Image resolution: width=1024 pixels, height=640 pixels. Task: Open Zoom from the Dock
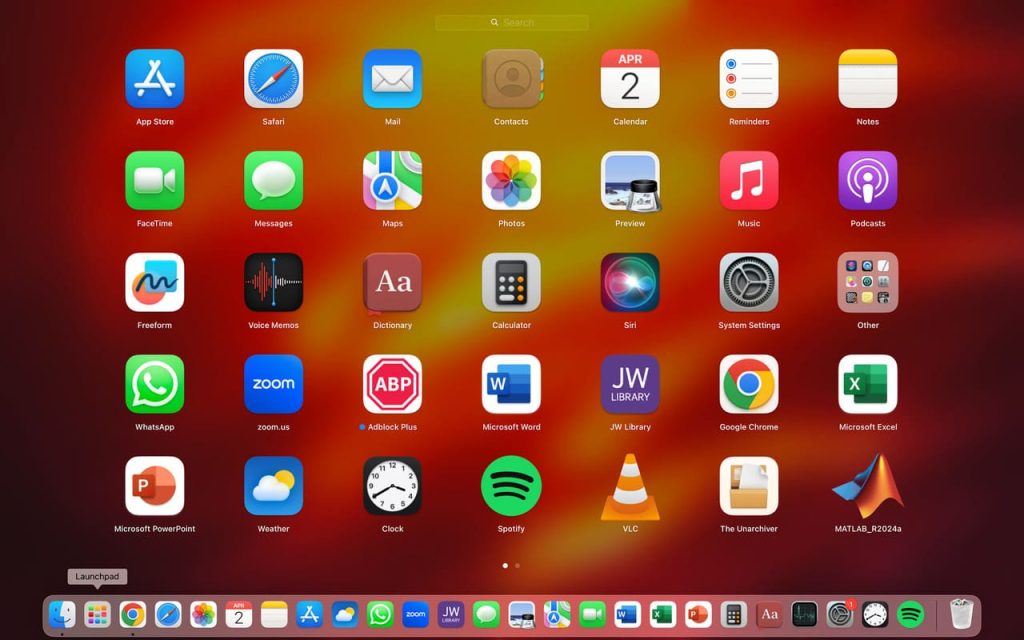(415, 615)
